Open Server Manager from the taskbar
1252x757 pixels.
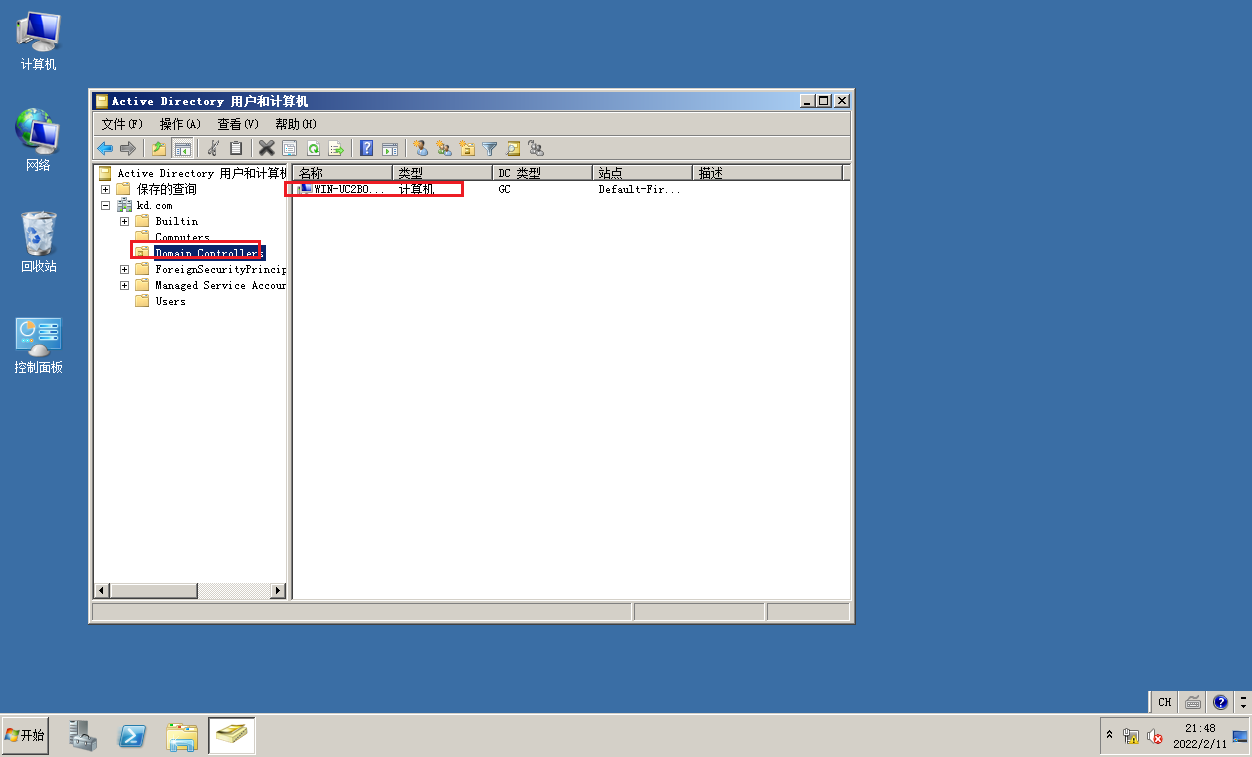pos(83,736)
